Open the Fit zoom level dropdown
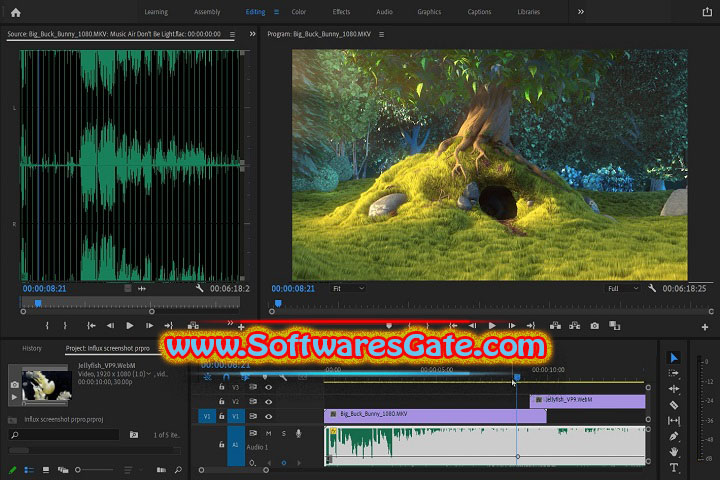Viewport: 720px width, 480px height. click(348, 288)
